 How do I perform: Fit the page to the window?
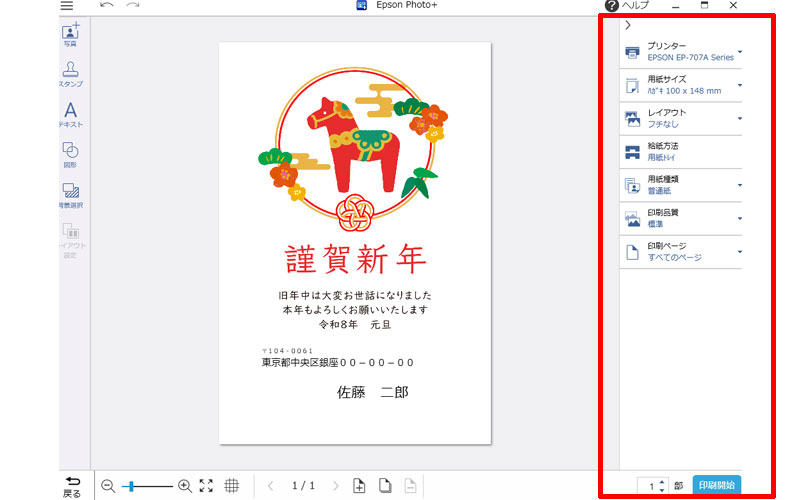(206, 486)
